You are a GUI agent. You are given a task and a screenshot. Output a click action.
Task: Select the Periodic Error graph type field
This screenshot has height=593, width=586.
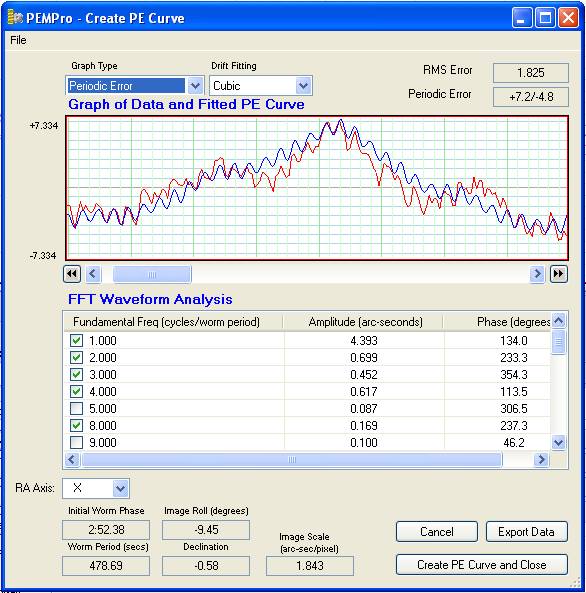tap(126, 86)
